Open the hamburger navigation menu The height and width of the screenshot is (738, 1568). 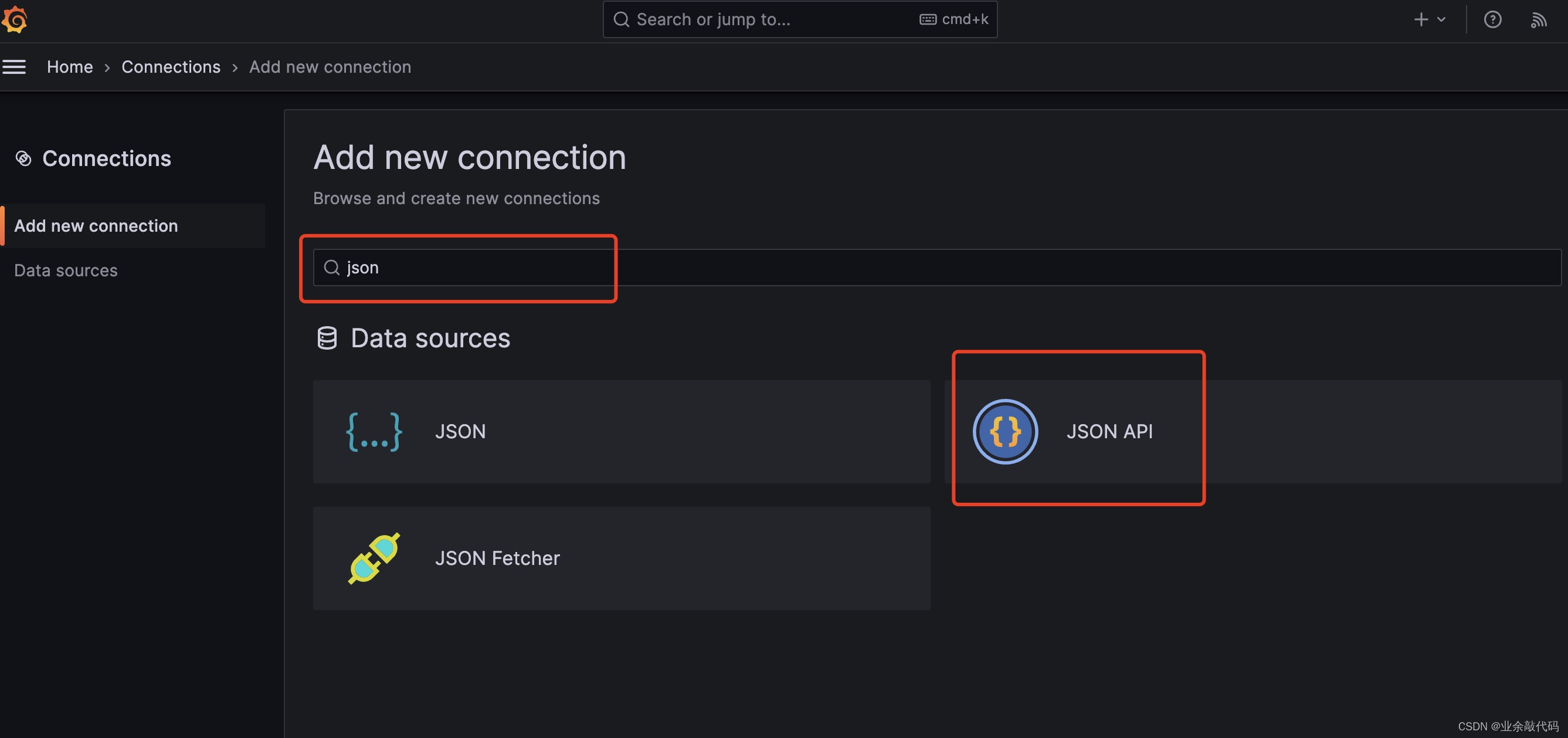tap(14, 67)
